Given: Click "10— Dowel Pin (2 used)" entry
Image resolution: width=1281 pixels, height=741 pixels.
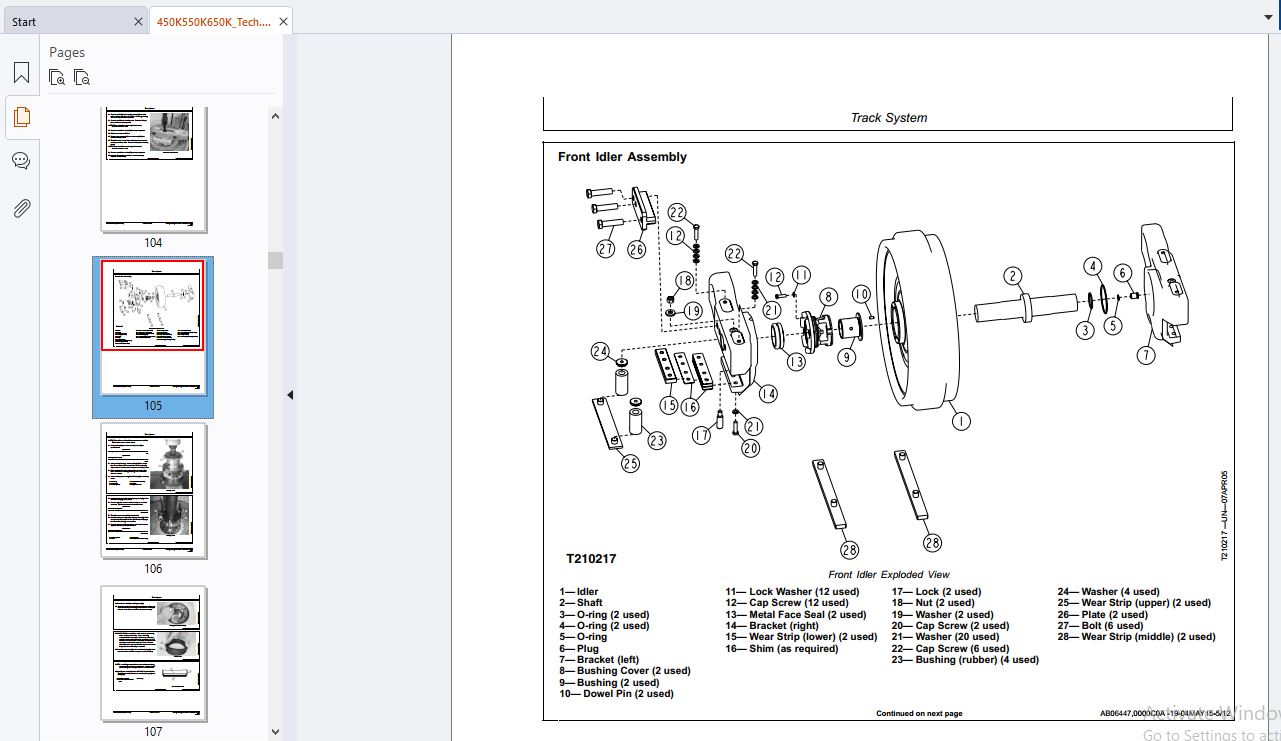Looking at the screenshot, I should click(616, 694).
